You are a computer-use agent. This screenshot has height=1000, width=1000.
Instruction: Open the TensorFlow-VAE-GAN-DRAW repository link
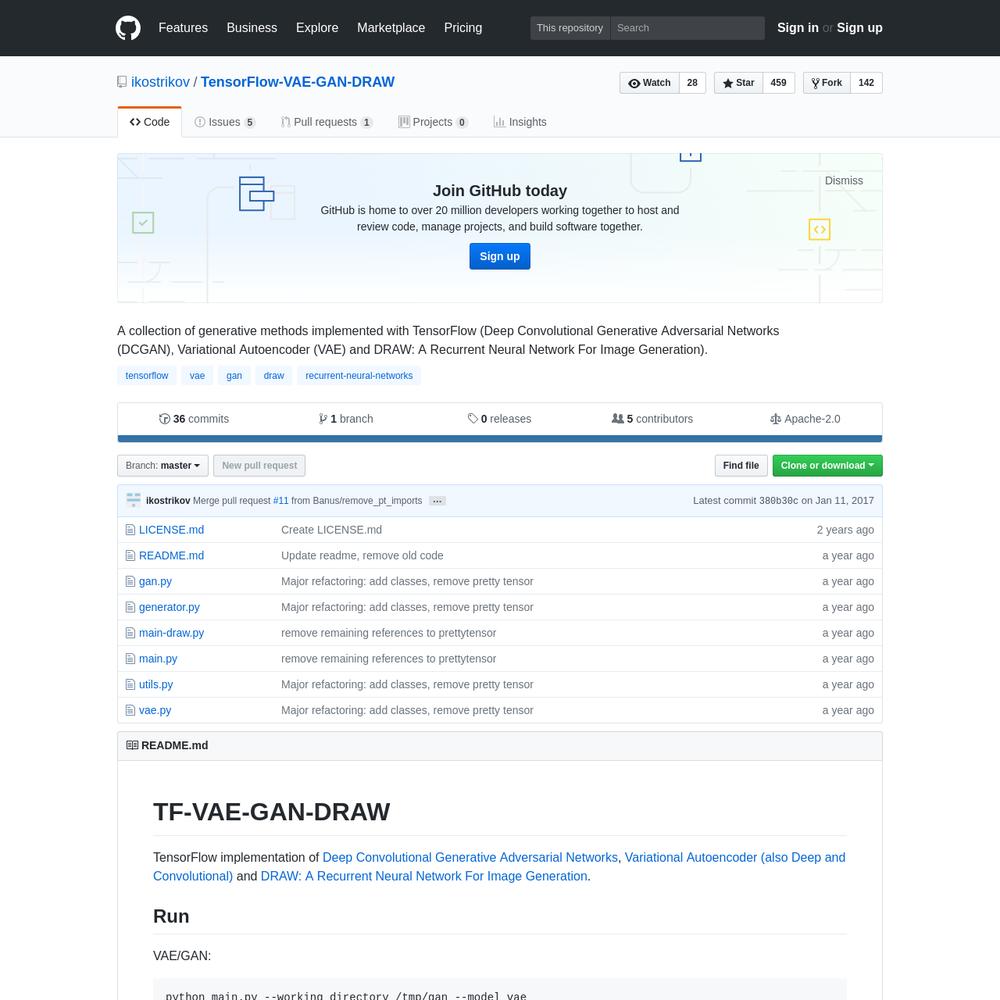point(297,82)
